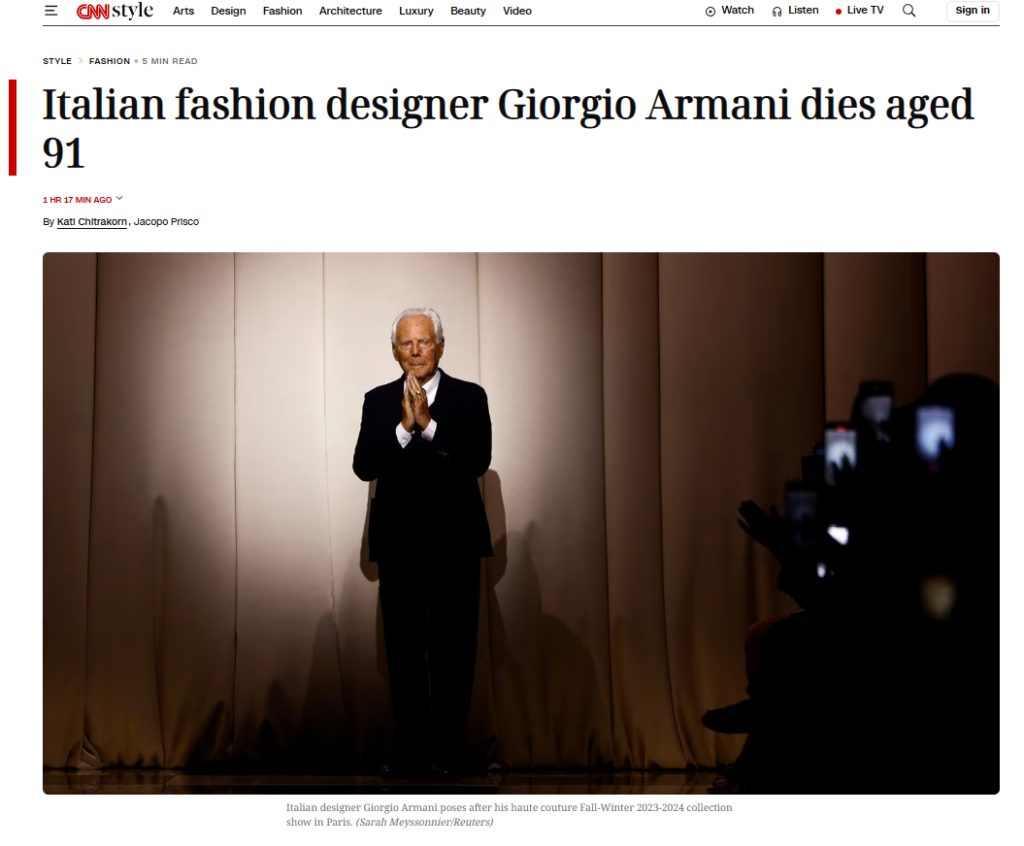Click the Giorgio Armani main photo
The image size is (1024, 846).
(x=521, y=523)
